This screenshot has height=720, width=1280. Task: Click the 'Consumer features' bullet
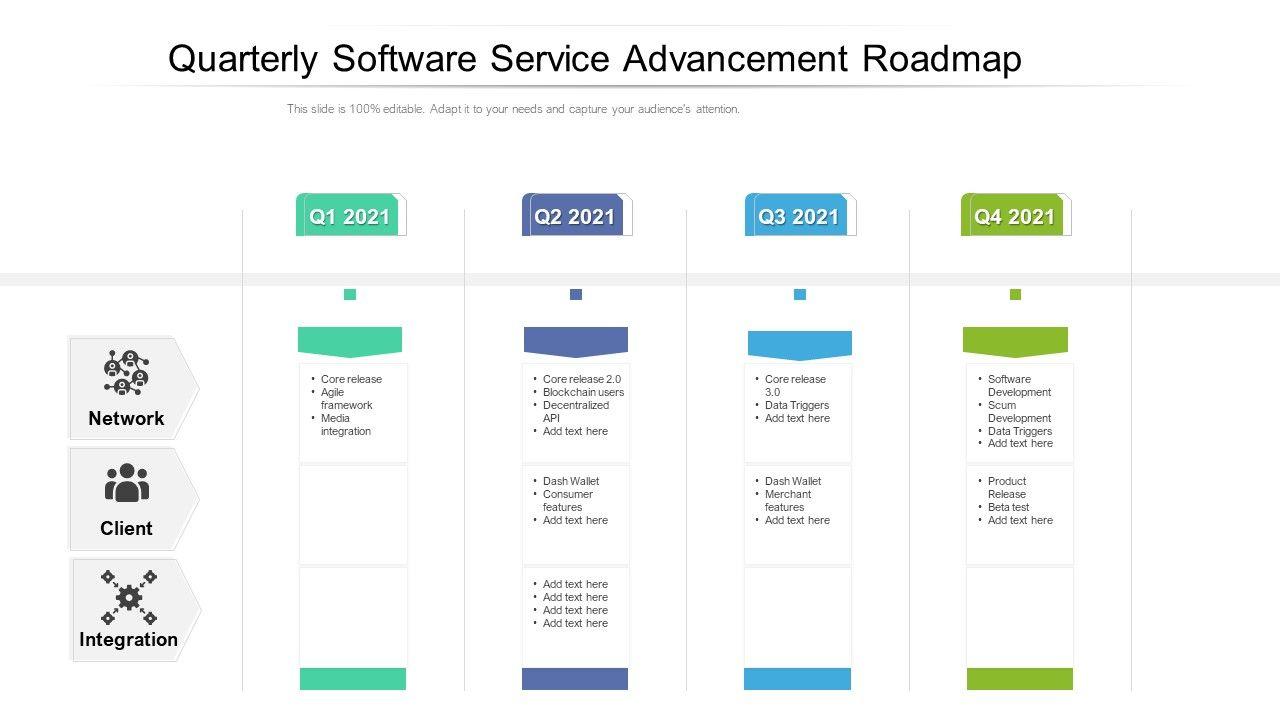point(568,501)
